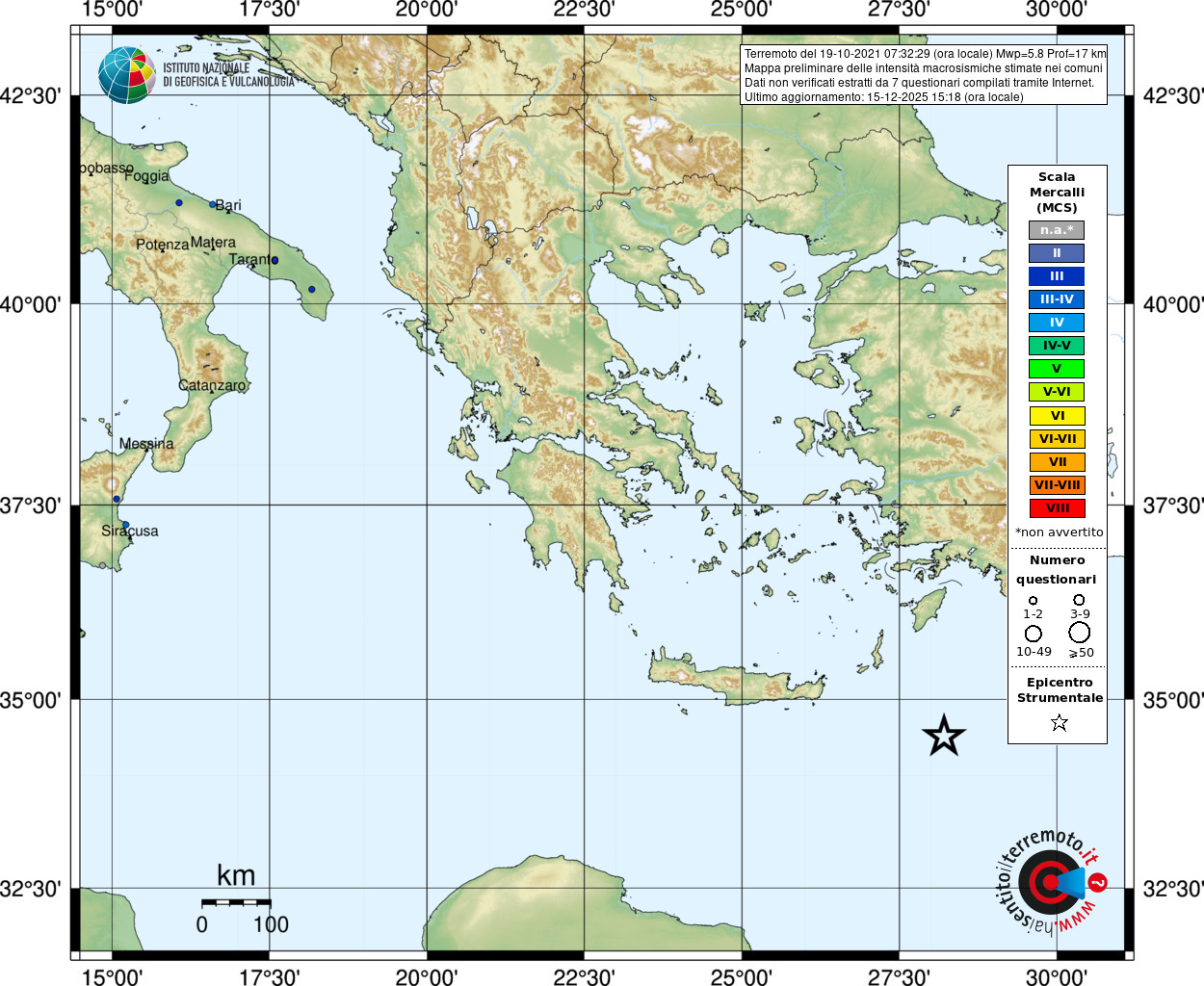The width and height of the screenshot is (1204, 986).
Task: Select the red VIII intensity swatch
Action: [1057, 508]
